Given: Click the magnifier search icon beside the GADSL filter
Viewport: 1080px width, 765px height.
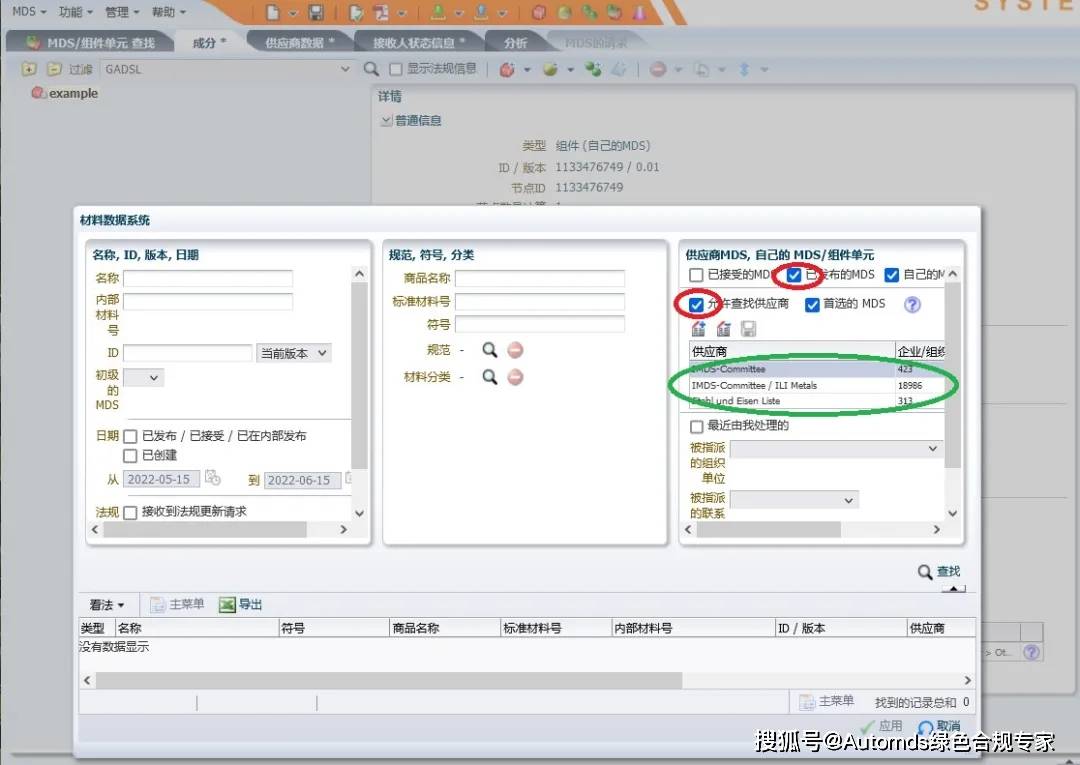Looking at the screenshot, I should pos(369,68).
